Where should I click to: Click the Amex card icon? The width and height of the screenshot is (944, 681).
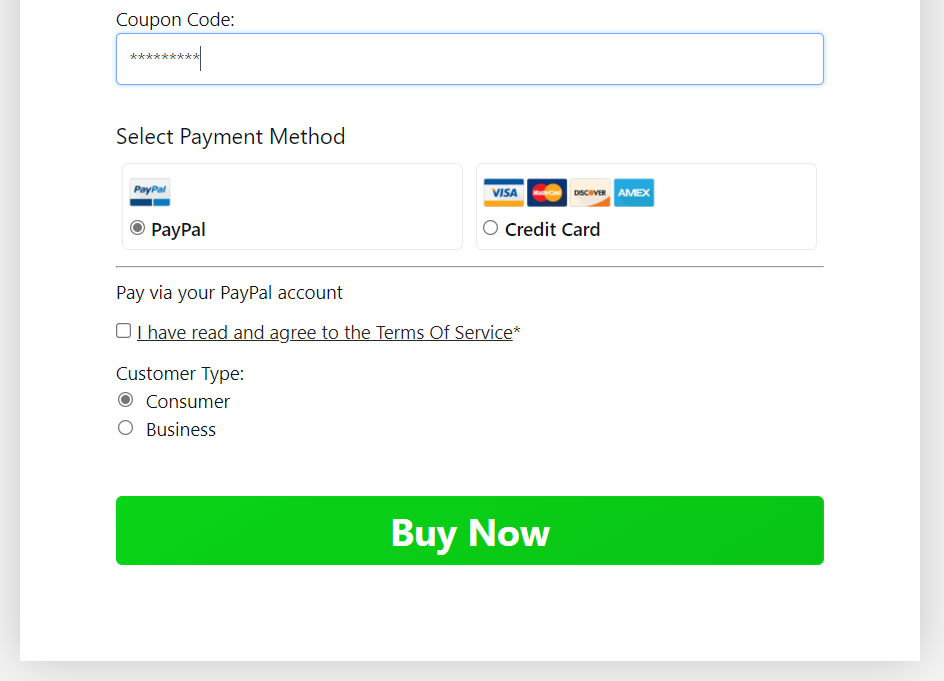(634, 193)
